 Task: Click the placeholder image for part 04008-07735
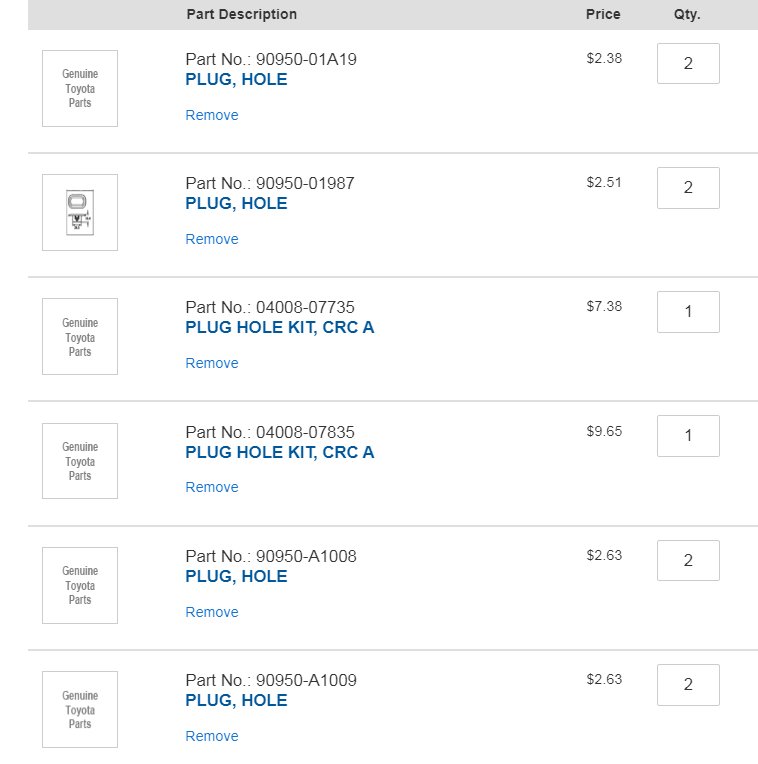[x=80, y=336]
